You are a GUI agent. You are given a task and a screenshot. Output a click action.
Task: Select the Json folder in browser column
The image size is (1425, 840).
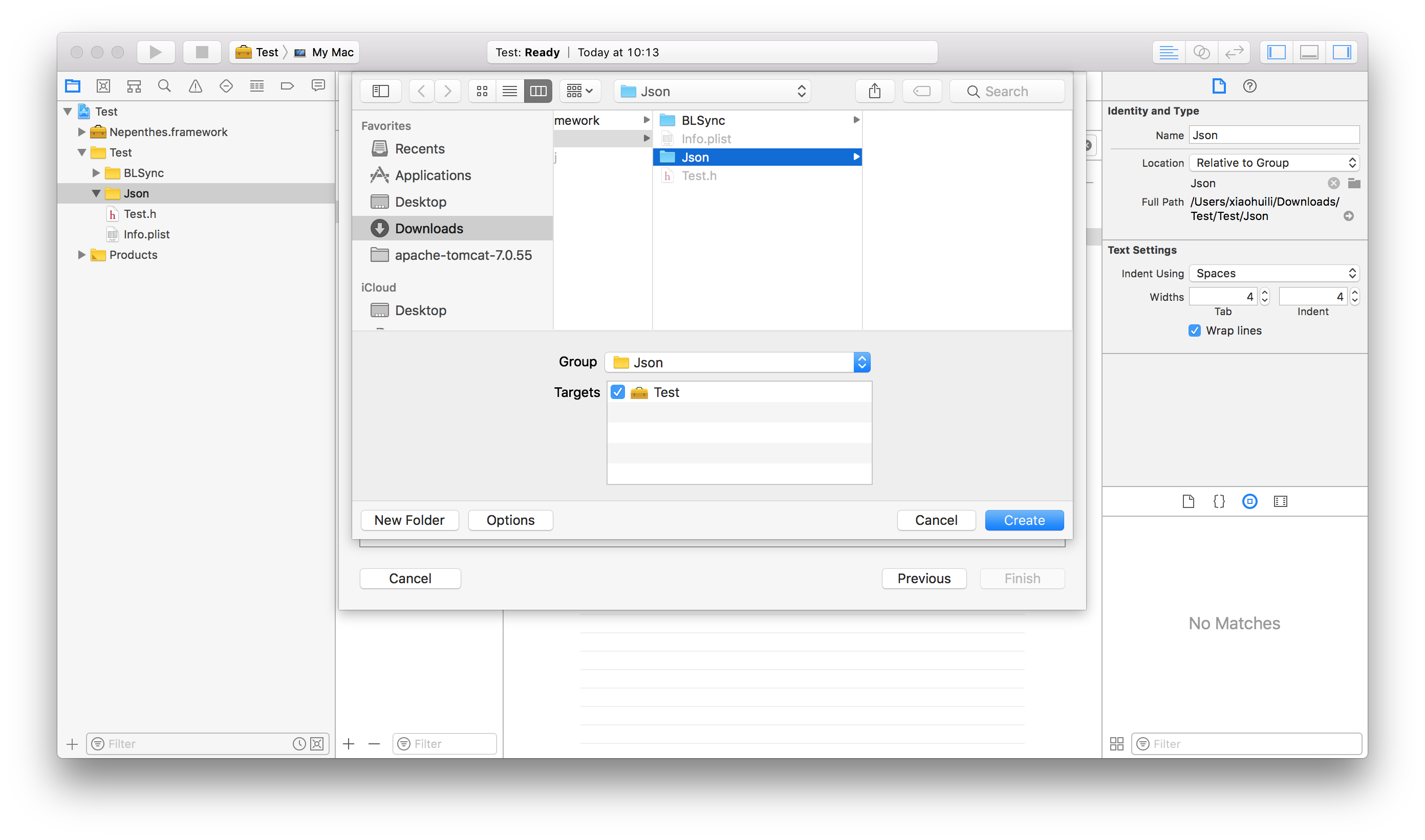[x=757, y=158]
